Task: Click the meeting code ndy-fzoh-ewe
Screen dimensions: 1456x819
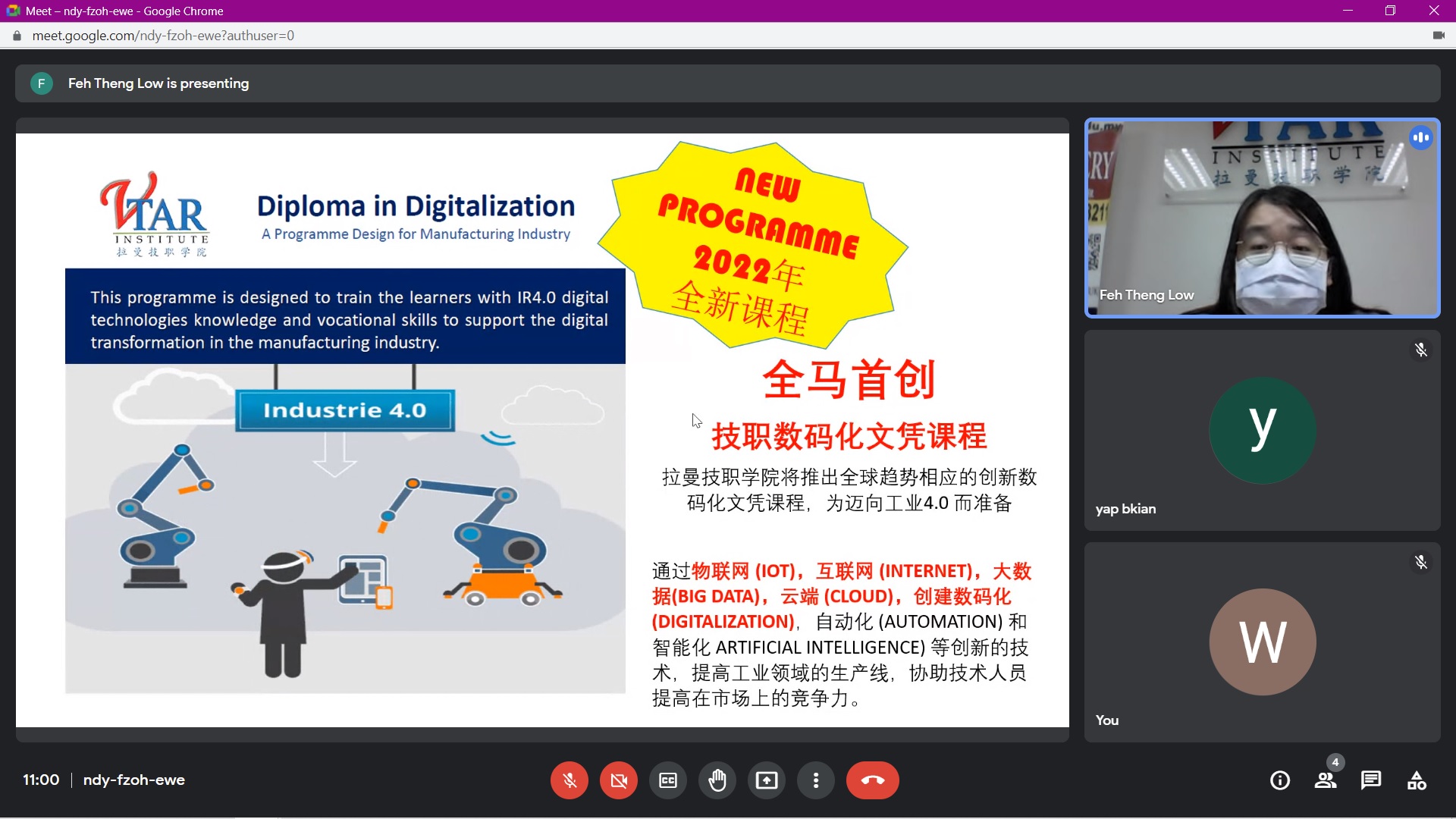Action: (x=134, y=780)
